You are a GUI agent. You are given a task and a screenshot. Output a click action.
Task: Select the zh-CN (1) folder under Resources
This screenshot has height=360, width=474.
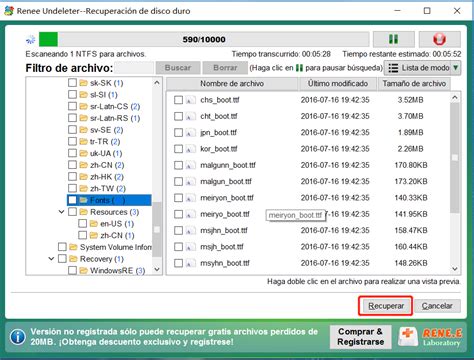point(117,235)
